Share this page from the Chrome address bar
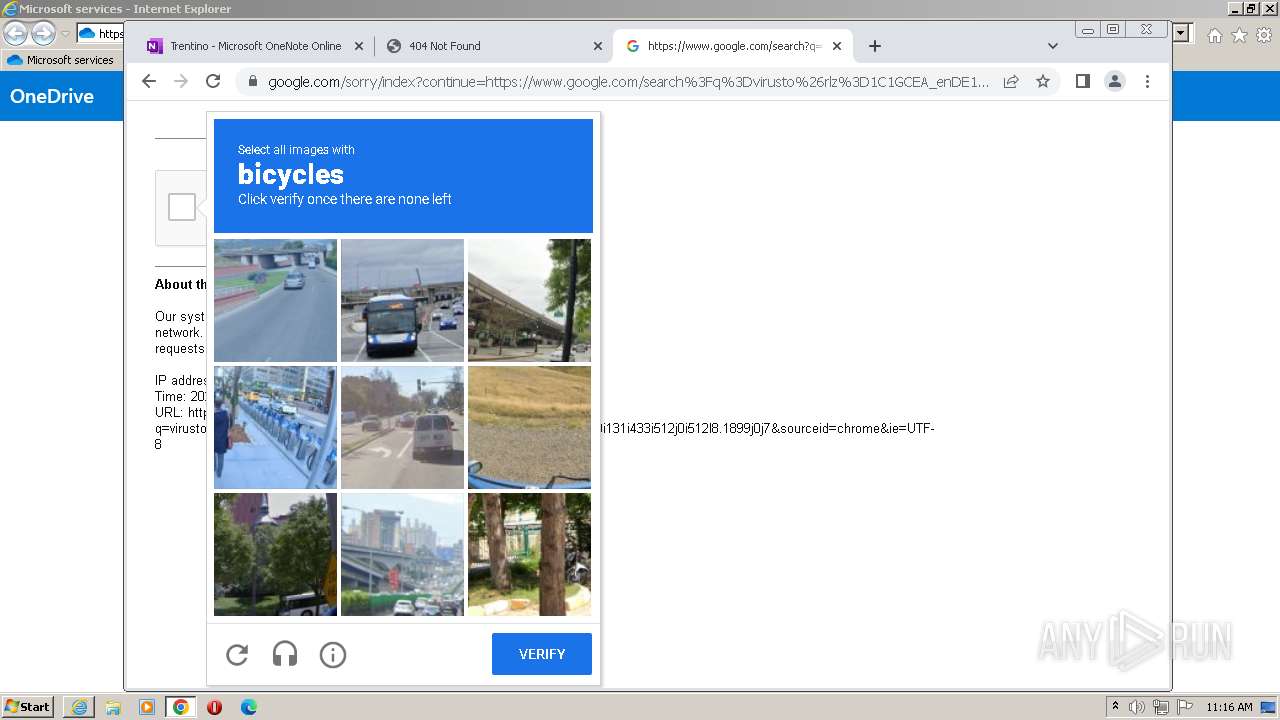1280x720 pixels. 1011,82
